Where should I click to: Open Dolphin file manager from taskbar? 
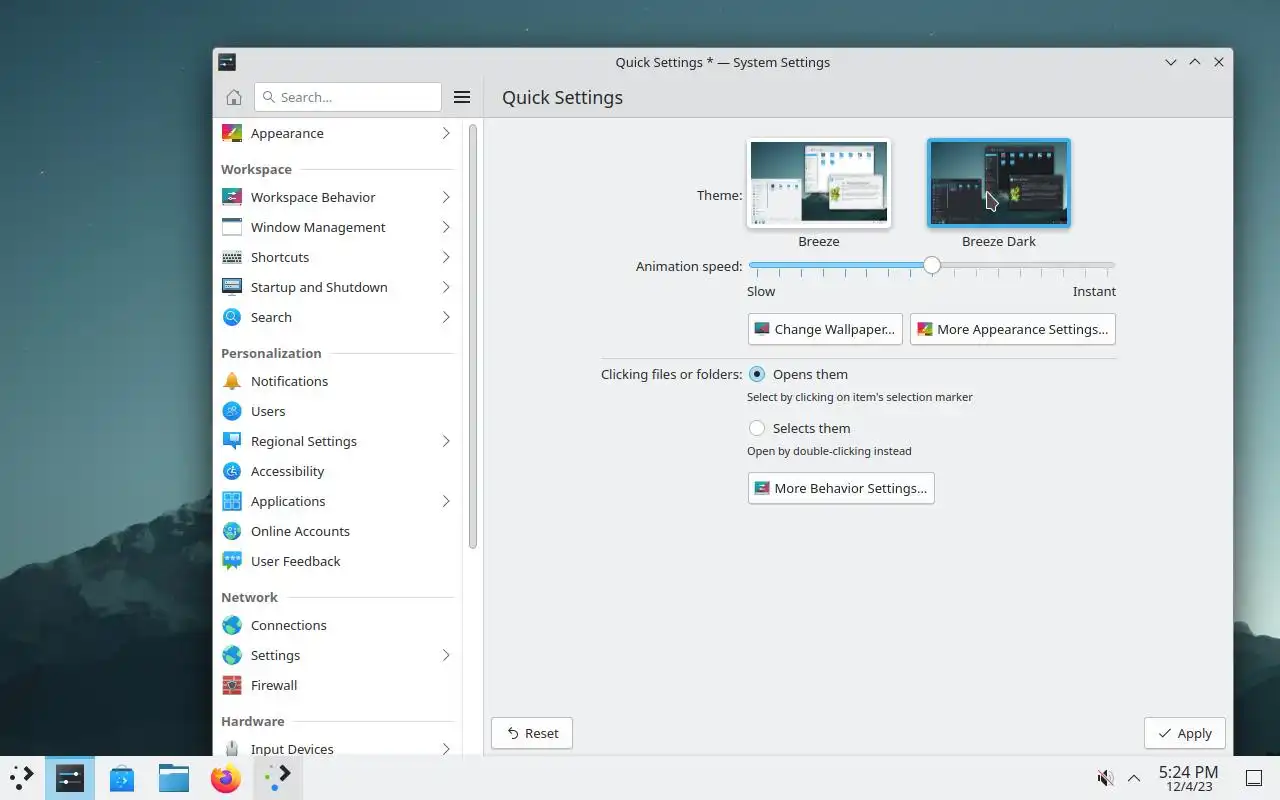pos(174,778)
